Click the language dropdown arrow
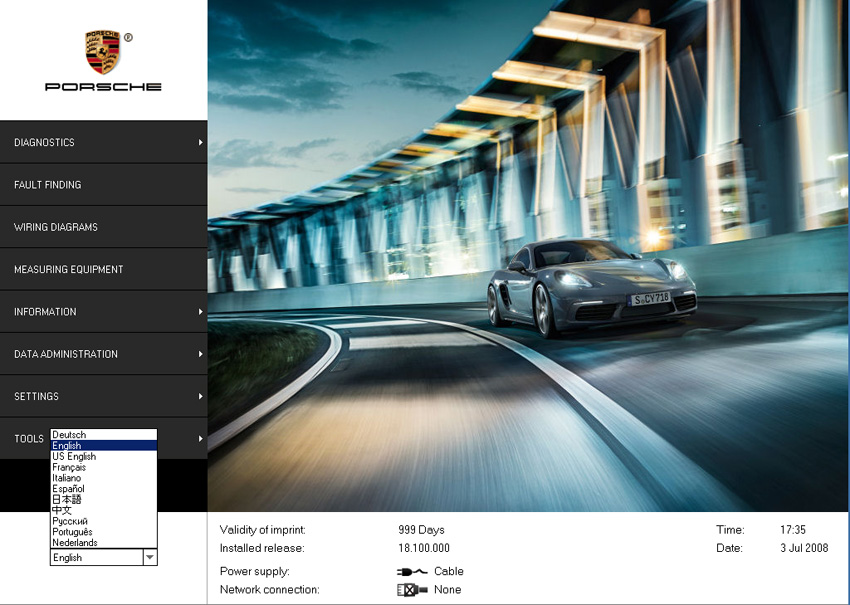Screen dimensions: 850x605 tap(150, 557)
